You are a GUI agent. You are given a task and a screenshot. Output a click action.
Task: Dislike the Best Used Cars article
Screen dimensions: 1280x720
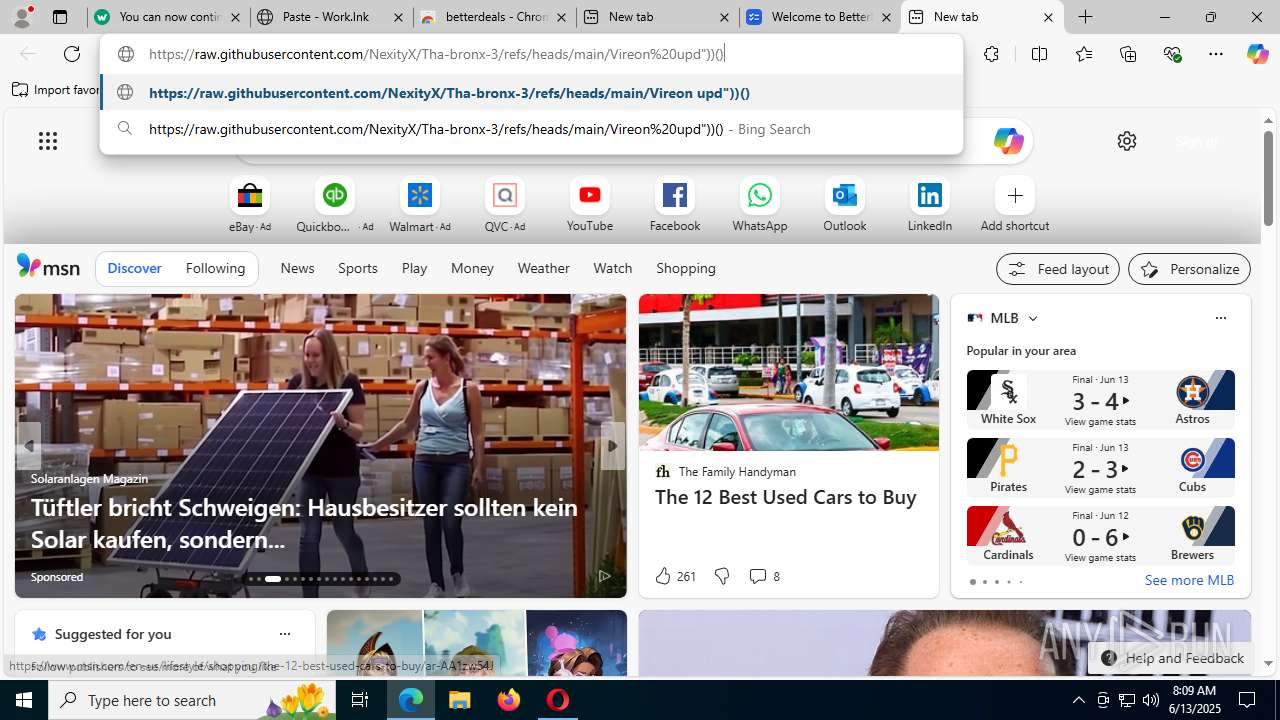(x=721, y=576)
